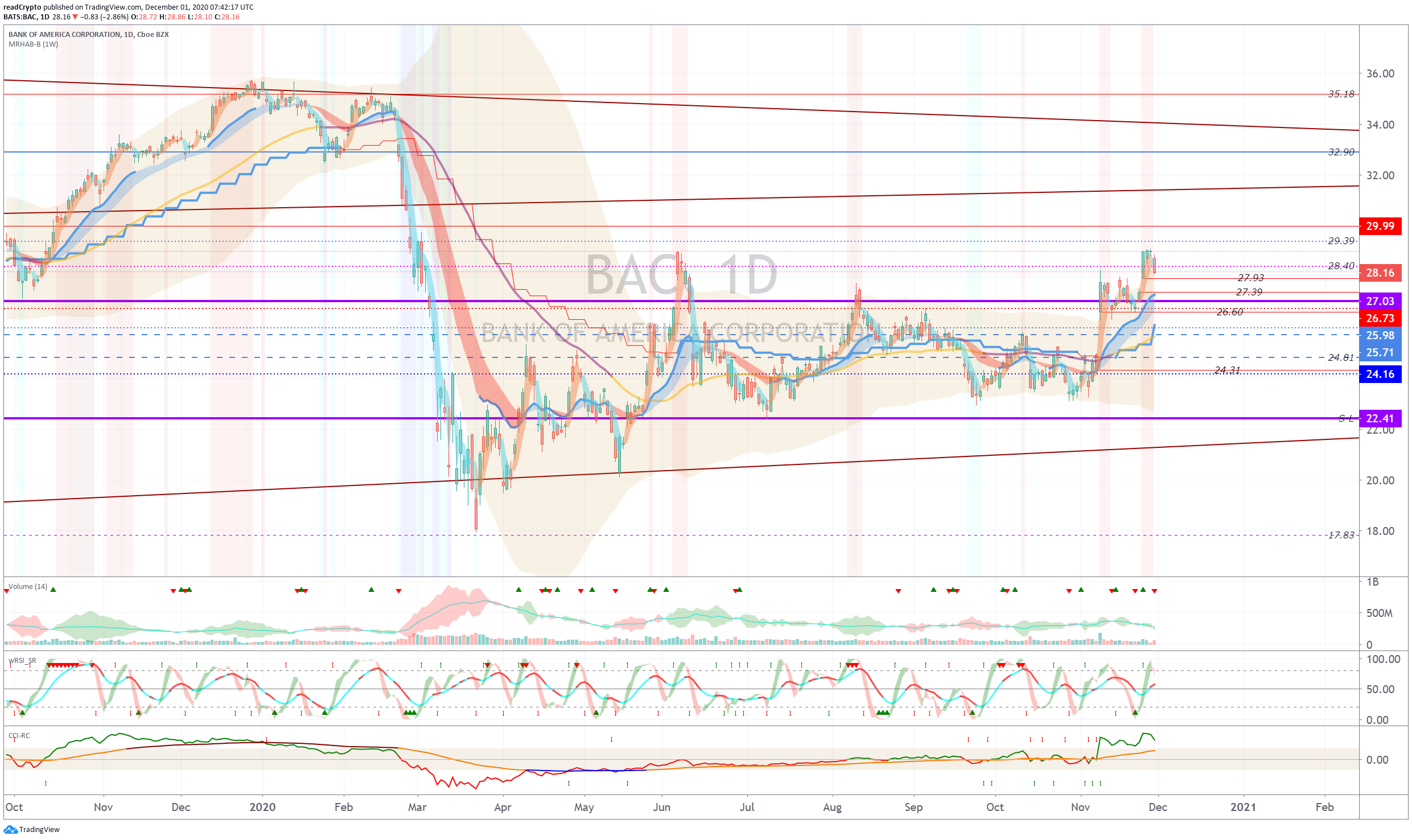Click the 32.90 horizontal line label
The height and width of the screenshot is (840, 1412).
coord(1341,152)
